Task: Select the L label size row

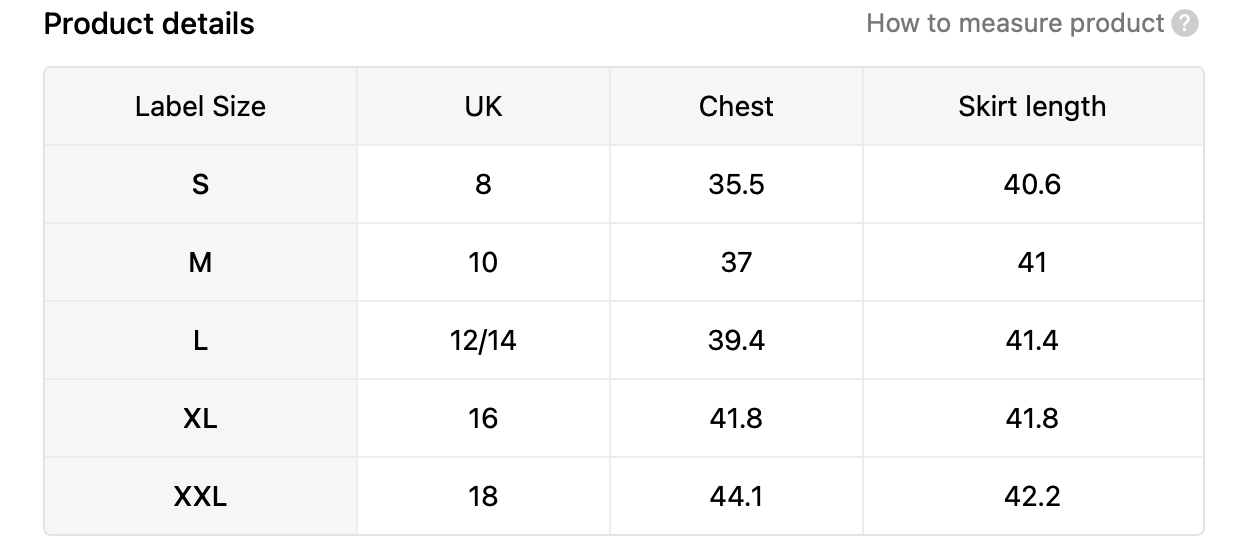Action: click(x=624, y=340)
